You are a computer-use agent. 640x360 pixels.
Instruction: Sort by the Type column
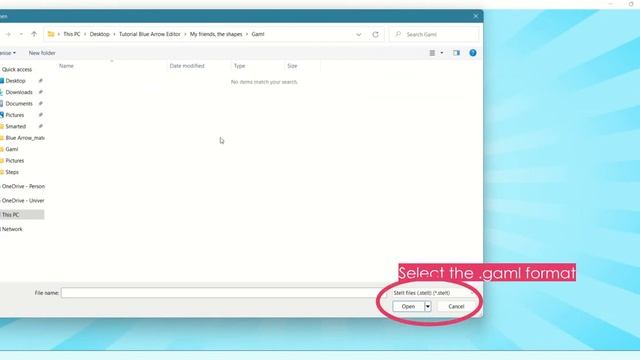tap(240, 66)
